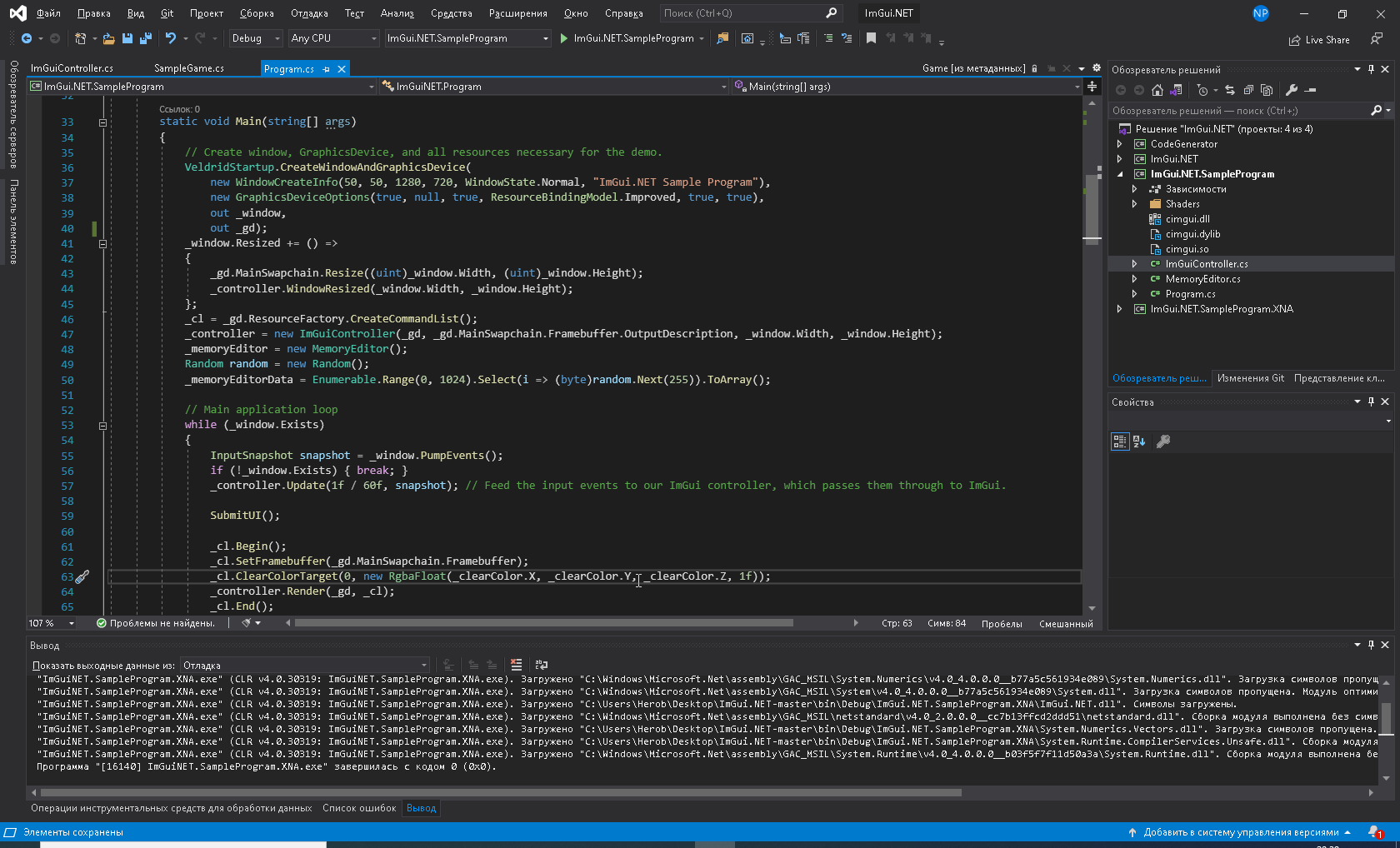
Task: Open the Файл menu
Action: pyautogui.click(x=48, y=13)
